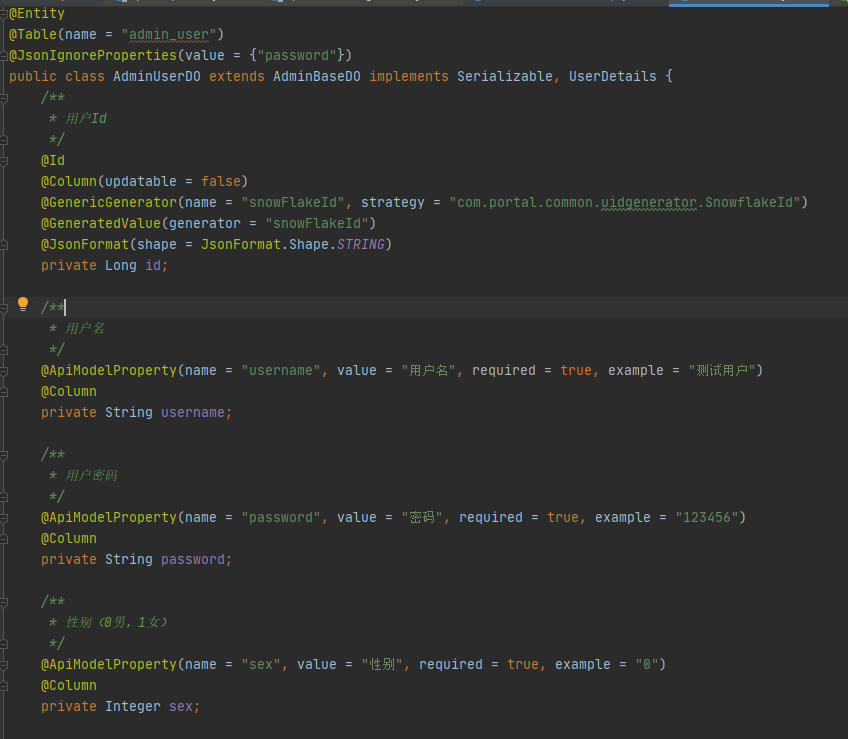848x739 pixels.
Task: Click the 用户Id comment text
Action: tap(86, 118)
